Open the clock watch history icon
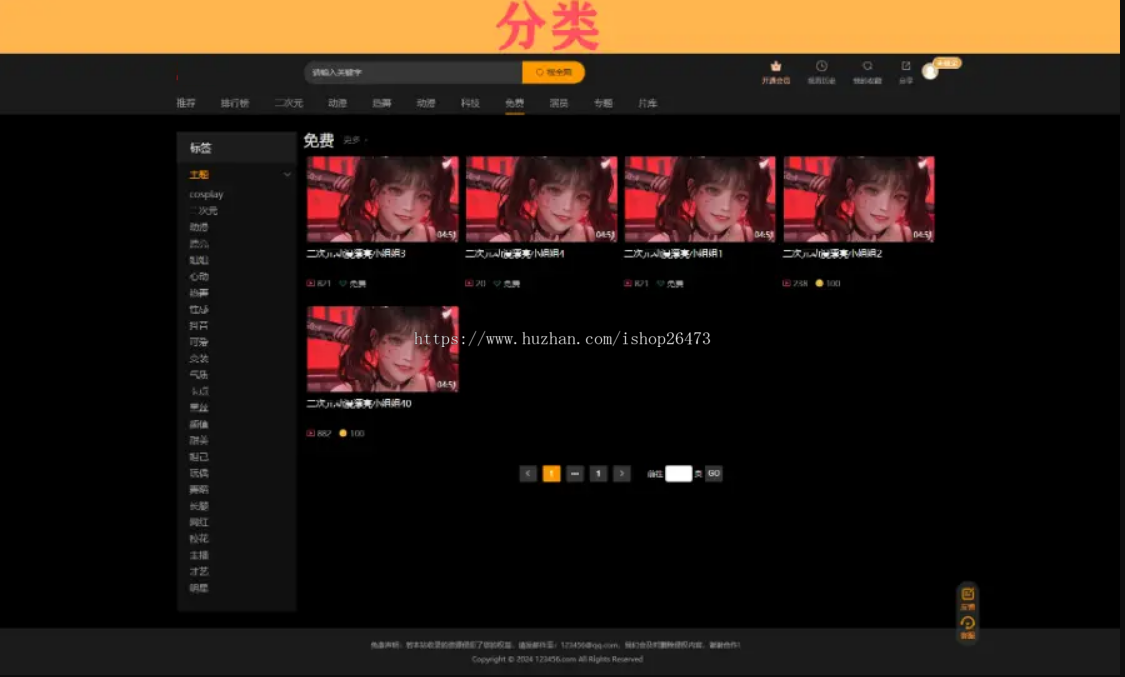1125x677 pixels. click(822, 66)
